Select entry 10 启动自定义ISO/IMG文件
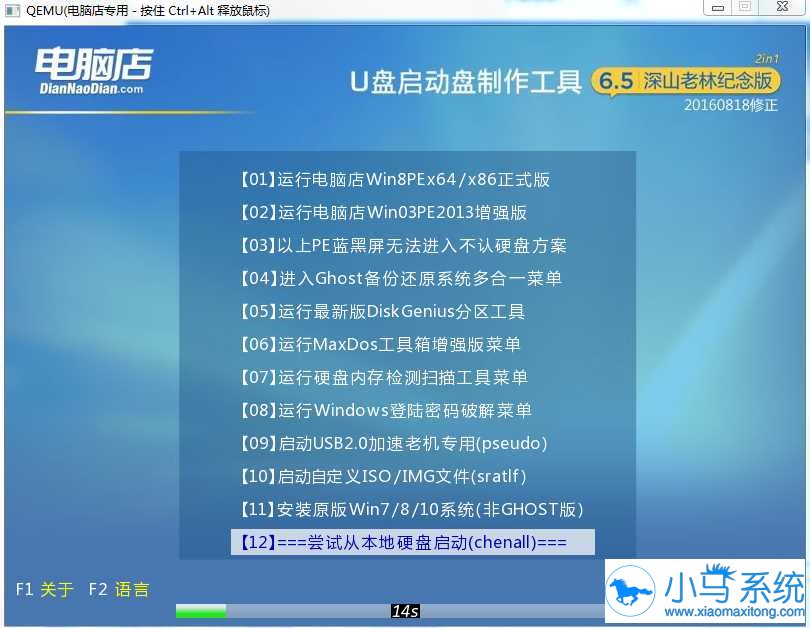Image resolution: width=810 pixels, height=628 pixels. click(383, 476)
